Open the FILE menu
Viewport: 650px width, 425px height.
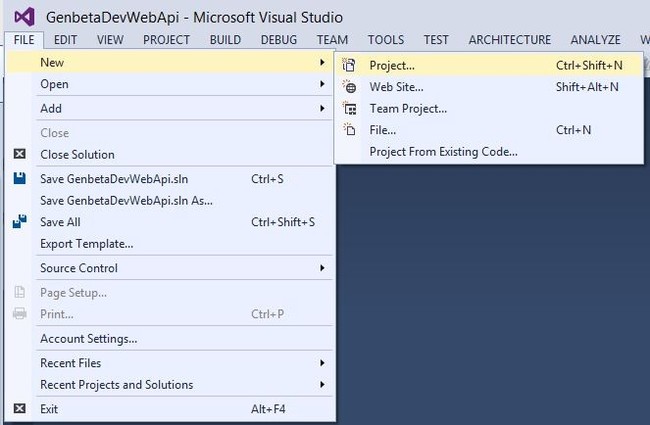(24, 40)
